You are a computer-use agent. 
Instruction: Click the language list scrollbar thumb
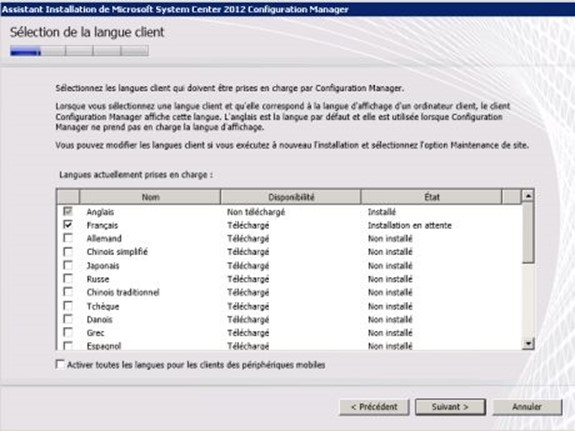click(528, 233)
